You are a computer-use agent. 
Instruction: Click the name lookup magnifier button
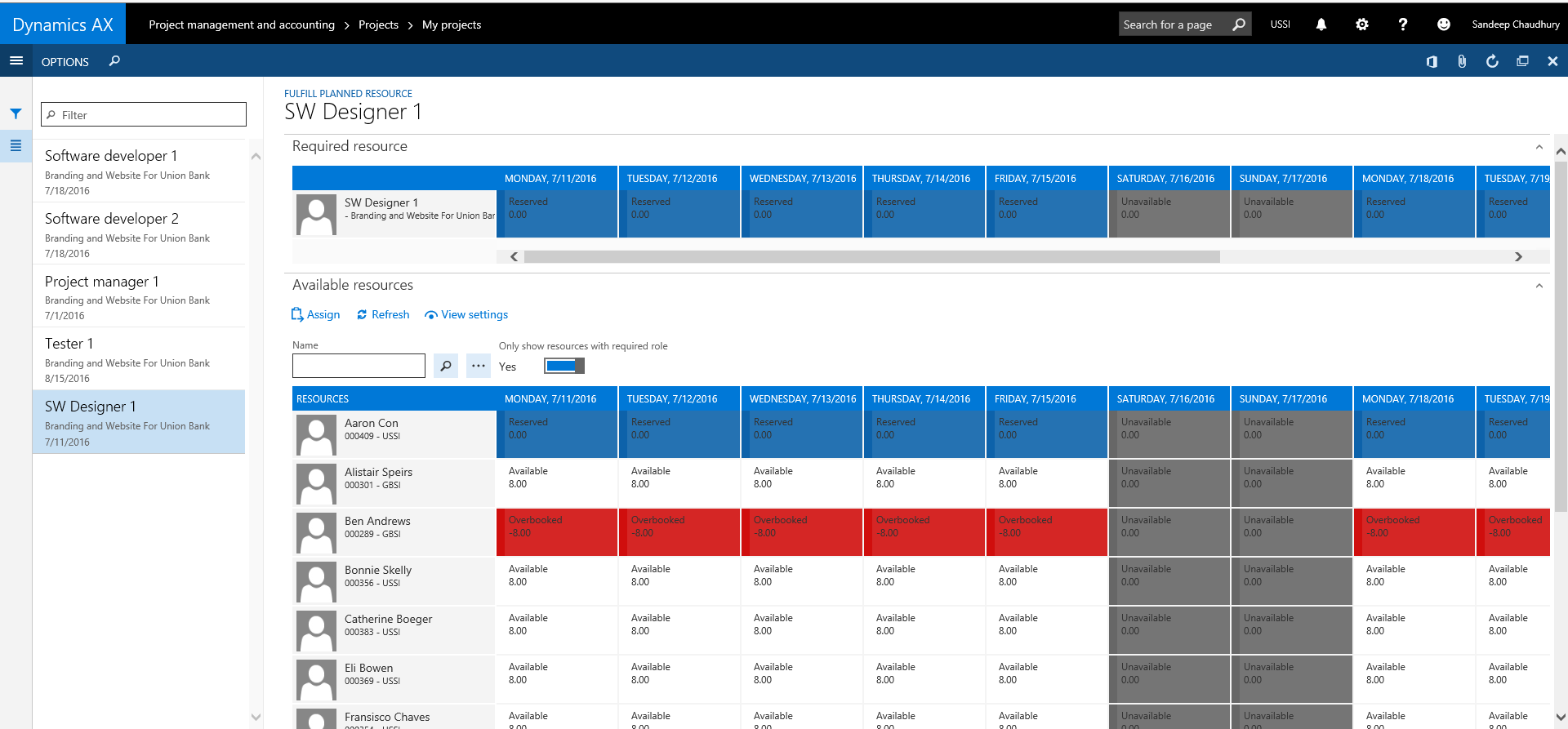446,366
